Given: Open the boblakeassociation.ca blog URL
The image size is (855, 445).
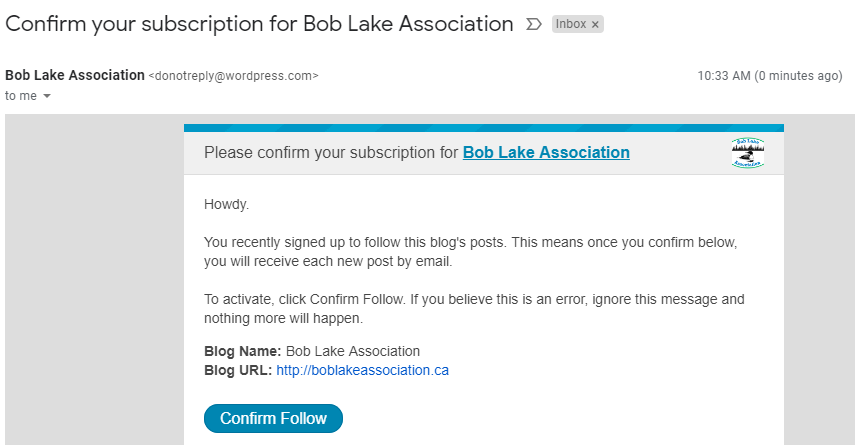Looking at the screenshot, I should 362,370.
